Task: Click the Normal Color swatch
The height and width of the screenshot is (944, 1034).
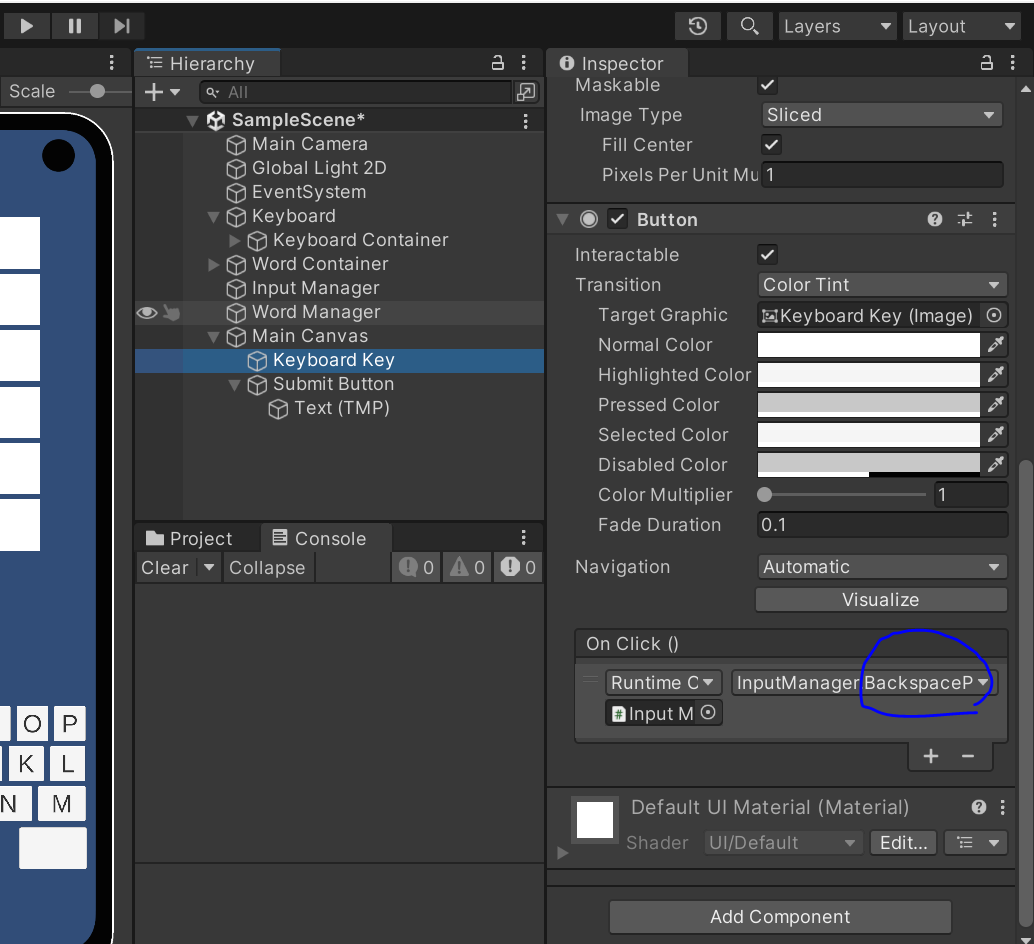Action: [x=868, y=345]
